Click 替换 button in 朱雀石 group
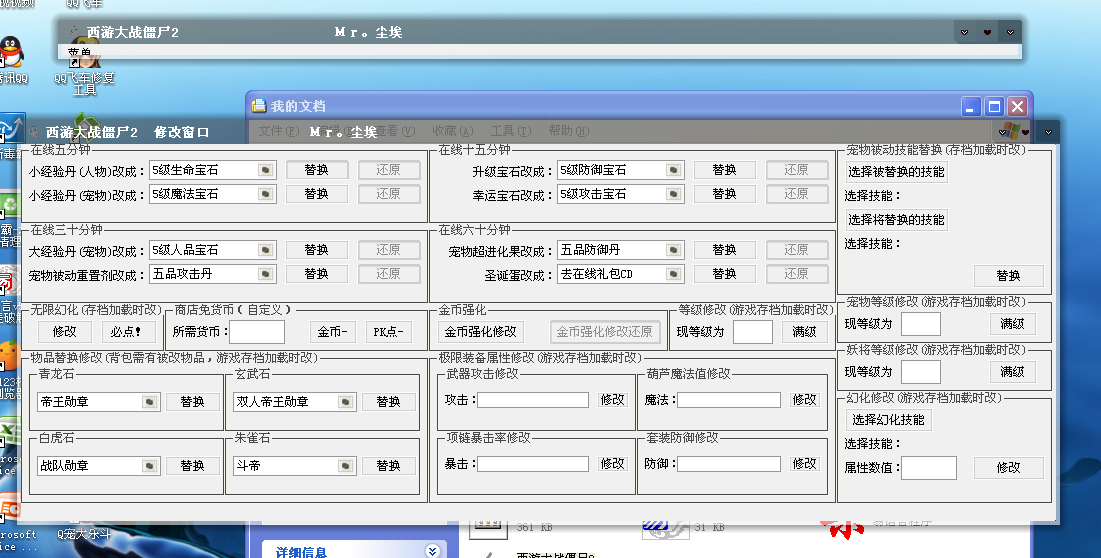The image size is (1101, 558). coord(388,465)
